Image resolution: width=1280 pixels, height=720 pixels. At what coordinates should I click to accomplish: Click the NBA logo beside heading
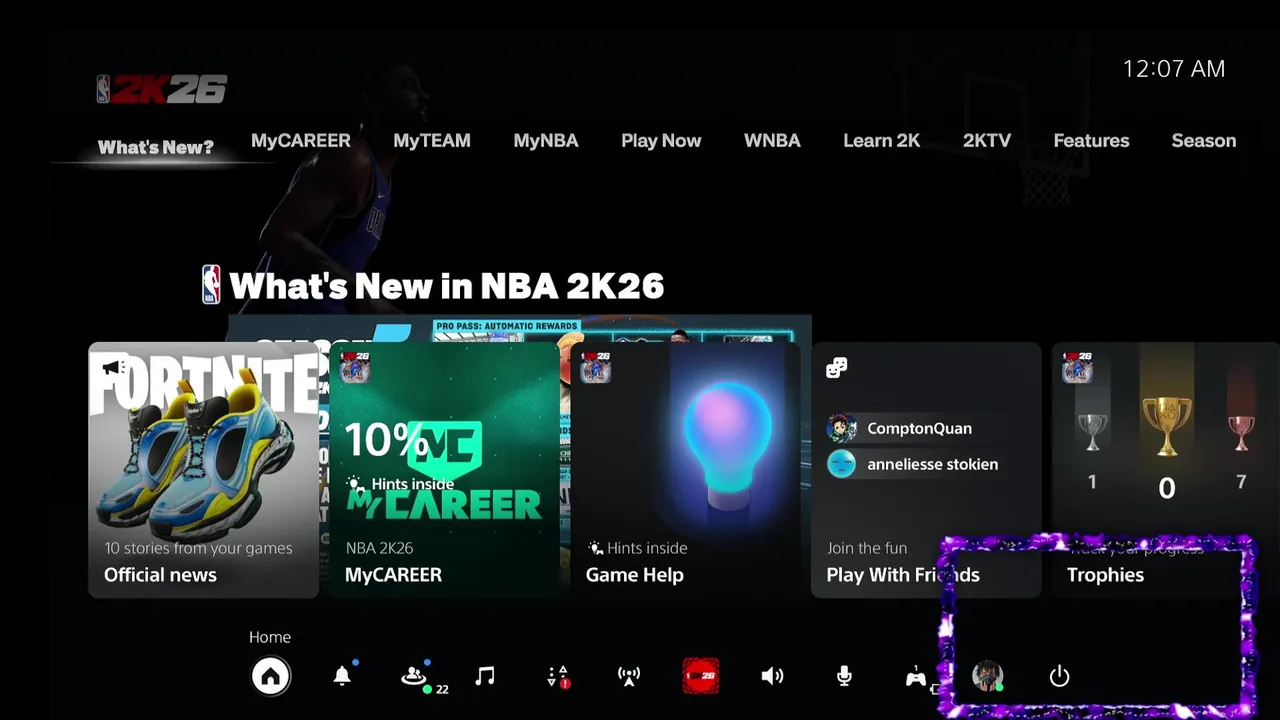[211, 285]
